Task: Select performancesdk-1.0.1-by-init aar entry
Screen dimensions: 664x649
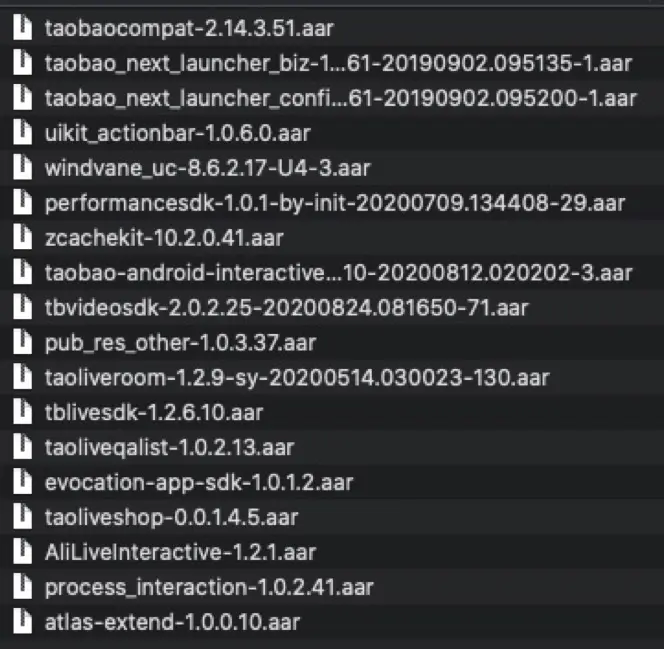Action: [x=335, y=204]
